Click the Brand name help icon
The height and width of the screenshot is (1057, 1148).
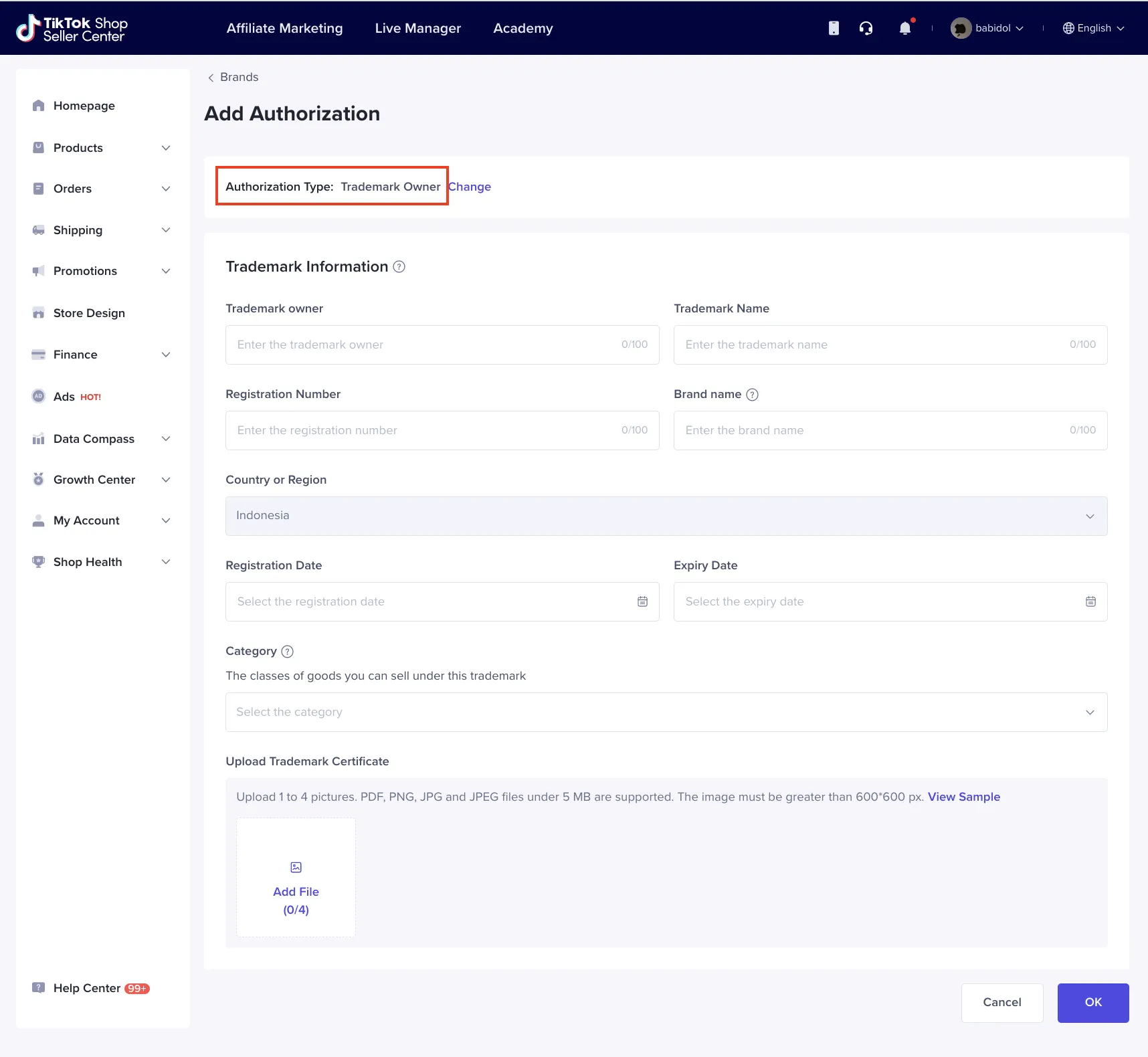[x=752, y=395]
